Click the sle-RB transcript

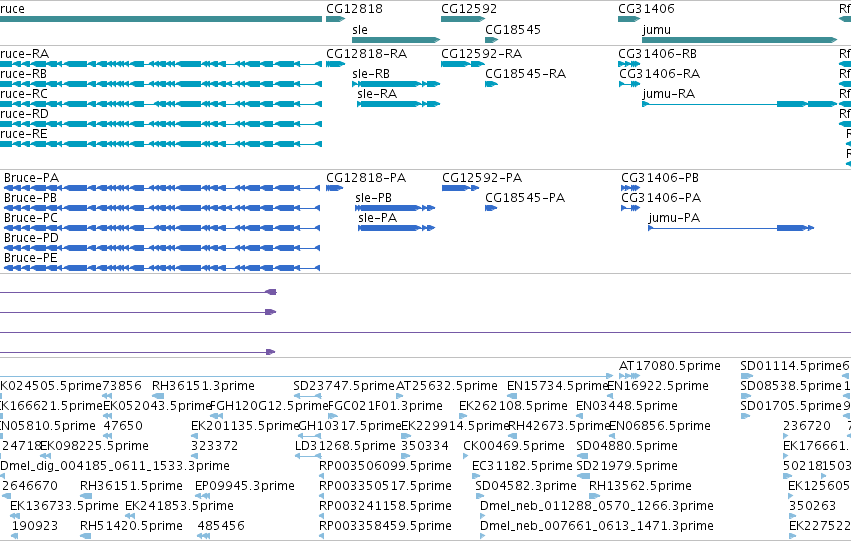coord(396,84)
